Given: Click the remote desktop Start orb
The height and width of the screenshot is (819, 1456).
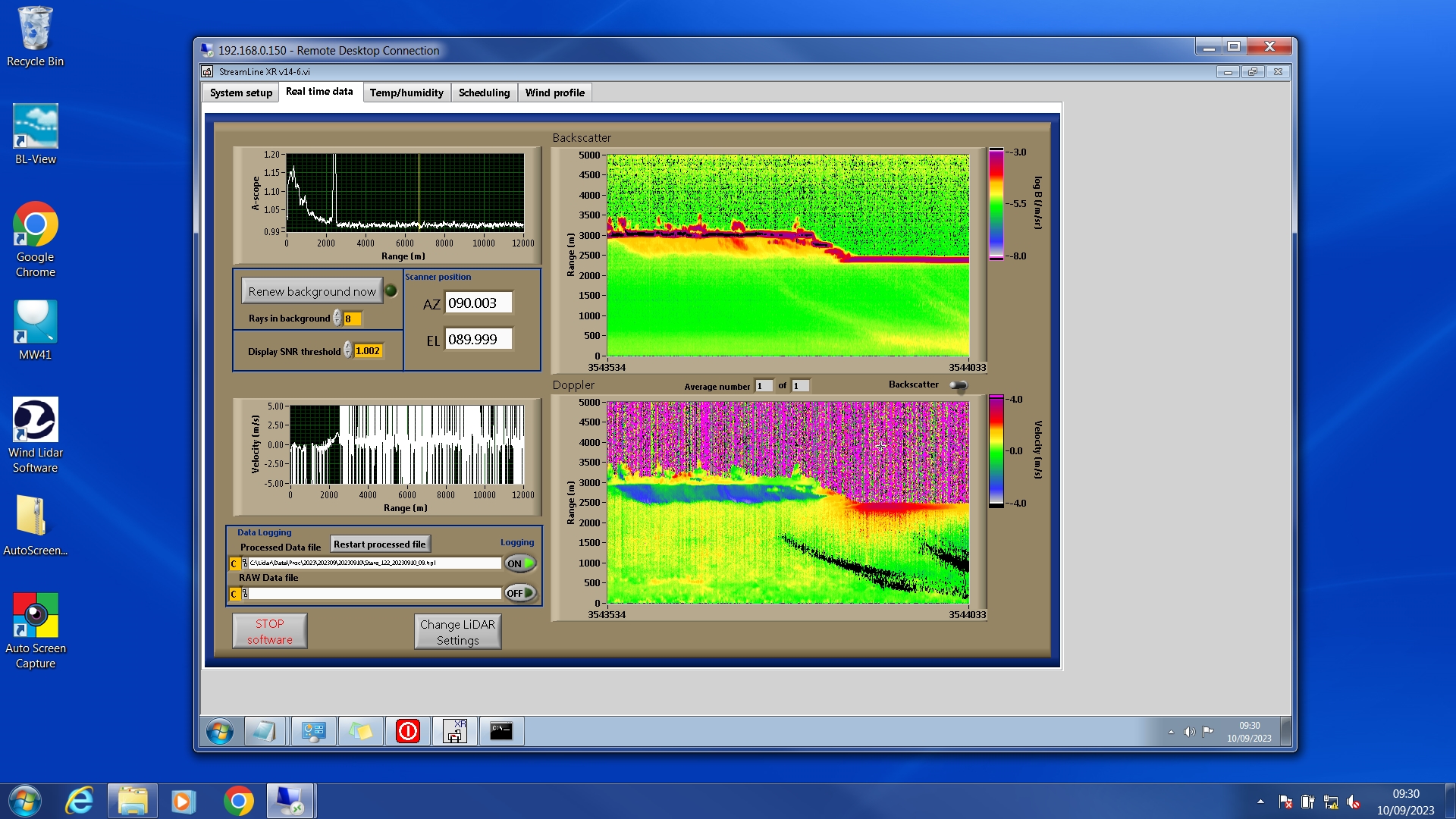Looking at the screenshot, I should [220, 731].
